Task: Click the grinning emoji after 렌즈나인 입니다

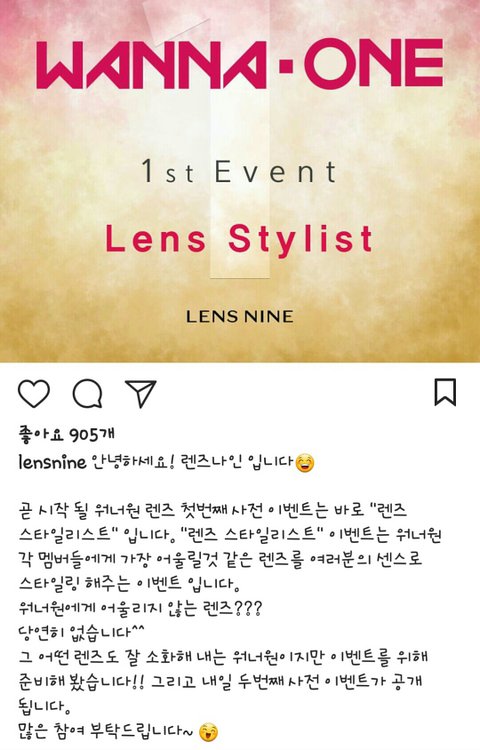Action: tap(305, 463)
